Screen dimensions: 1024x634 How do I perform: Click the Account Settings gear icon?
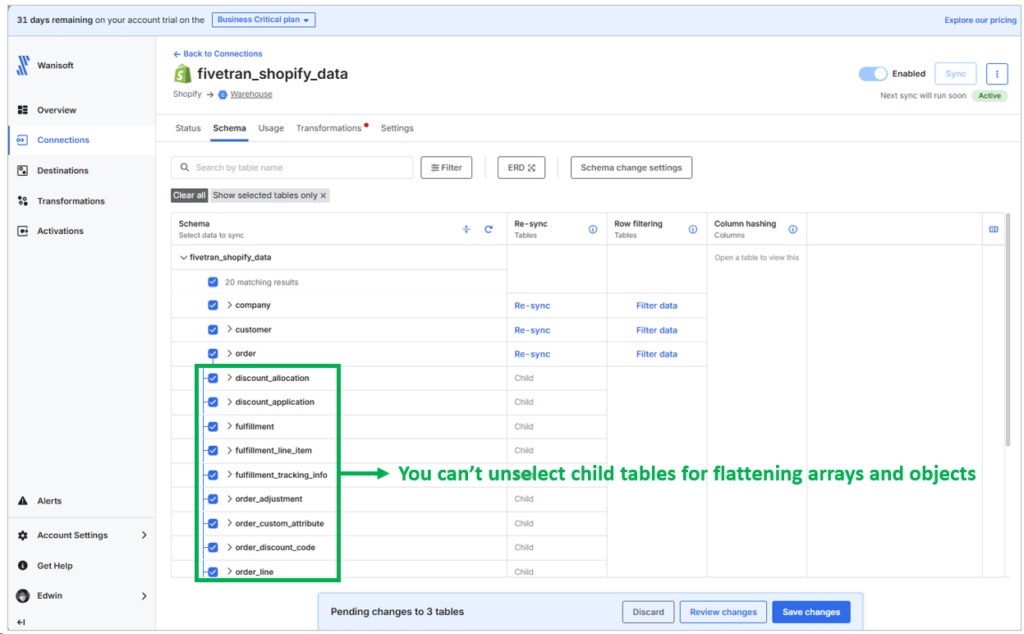point(23,535)
